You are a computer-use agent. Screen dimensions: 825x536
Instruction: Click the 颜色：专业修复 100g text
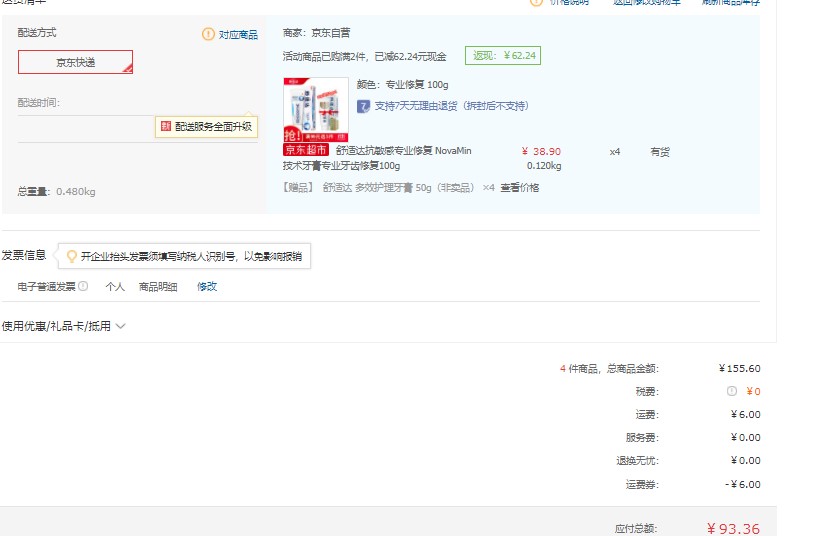click(x=403, y=85)
